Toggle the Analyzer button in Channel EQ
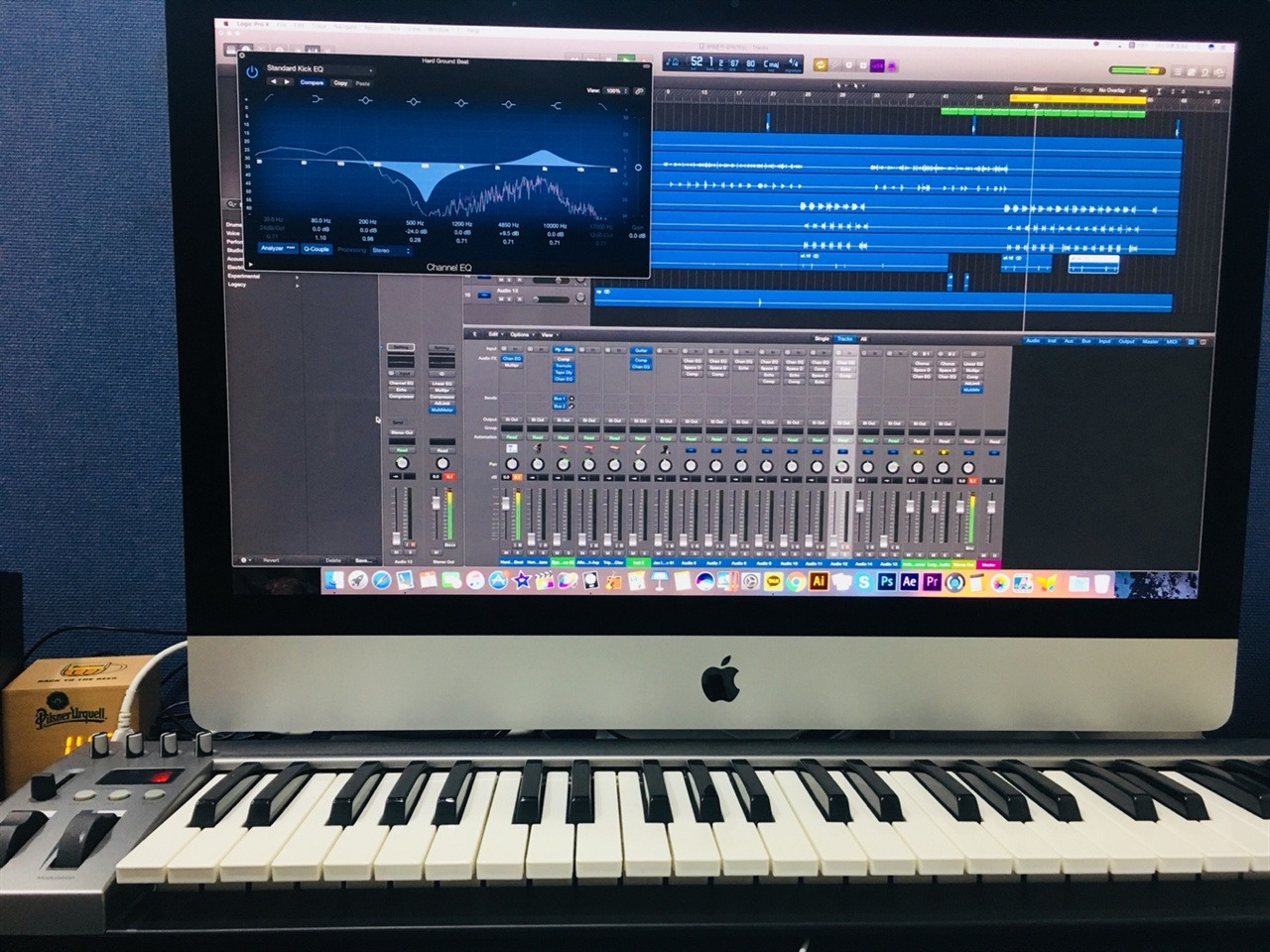This screenshot has width=1270, height=952. click(277, 249)
